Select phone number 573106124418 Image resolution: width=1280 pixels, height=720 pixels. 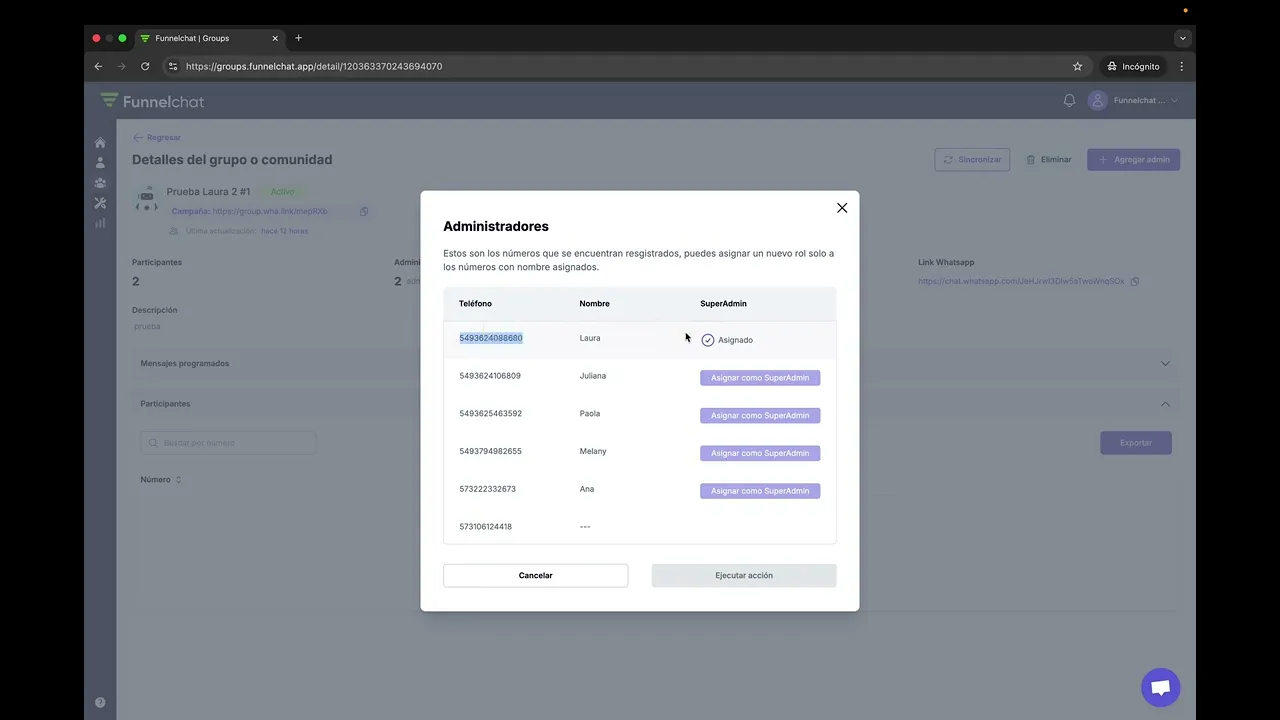486,527
